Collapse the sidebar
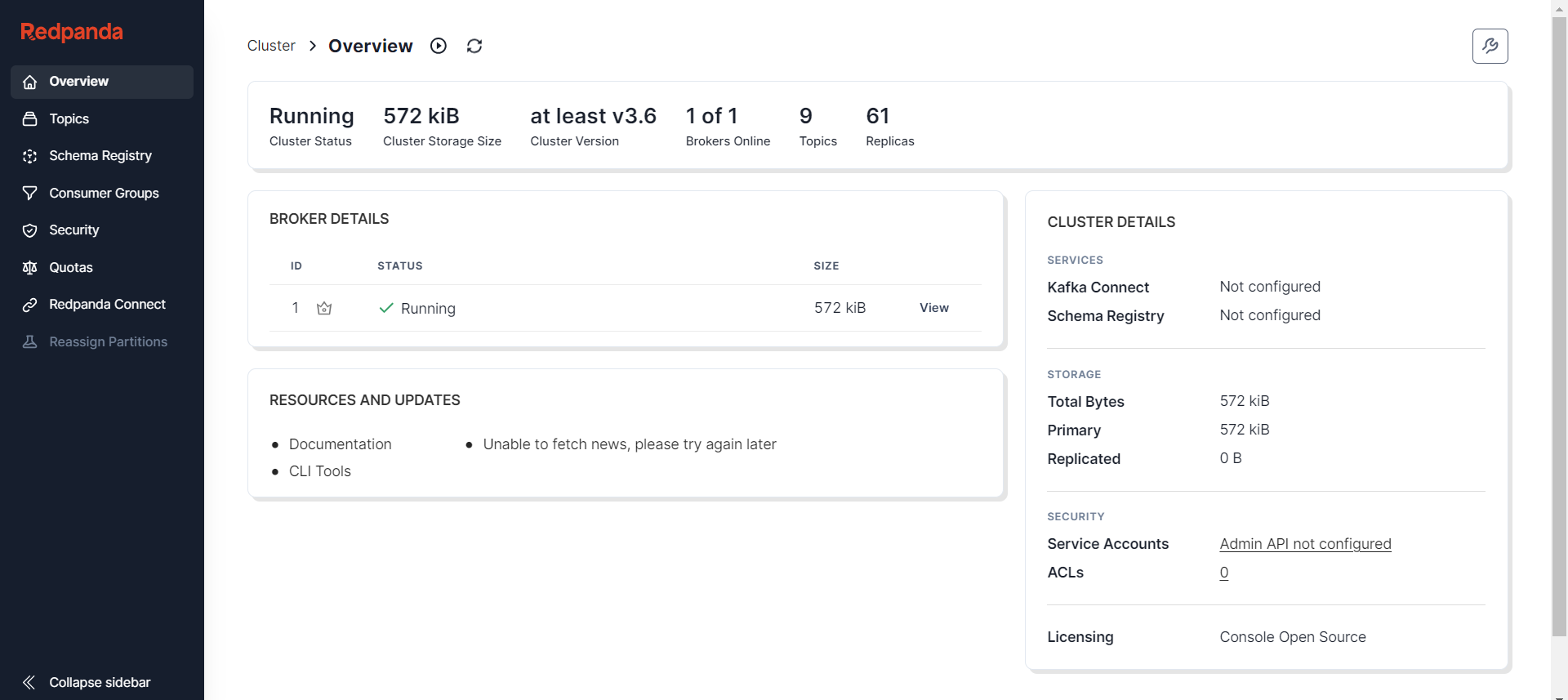1568x700 pixels. pos(87,682)
